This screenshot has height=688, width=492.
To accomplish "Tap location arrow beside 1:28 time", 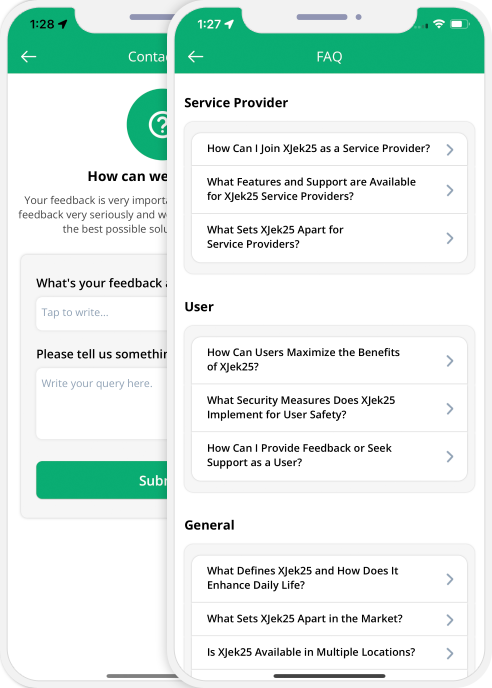I will point(63,24).
